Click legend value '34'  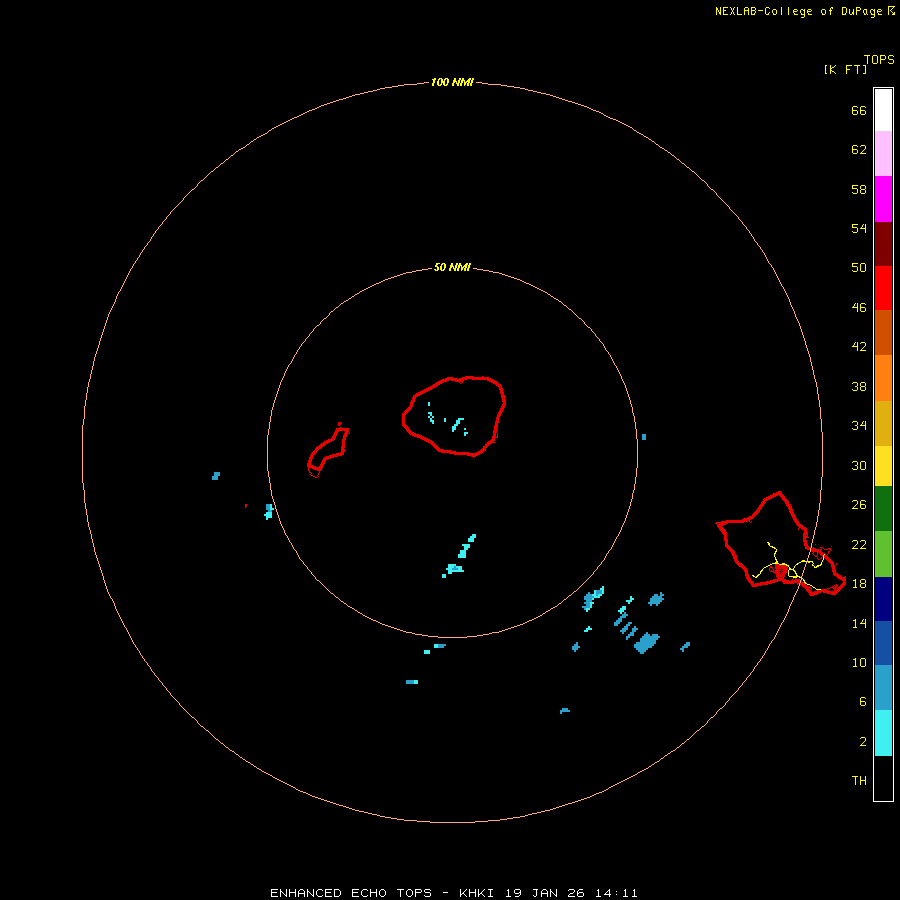click(859, 425)
